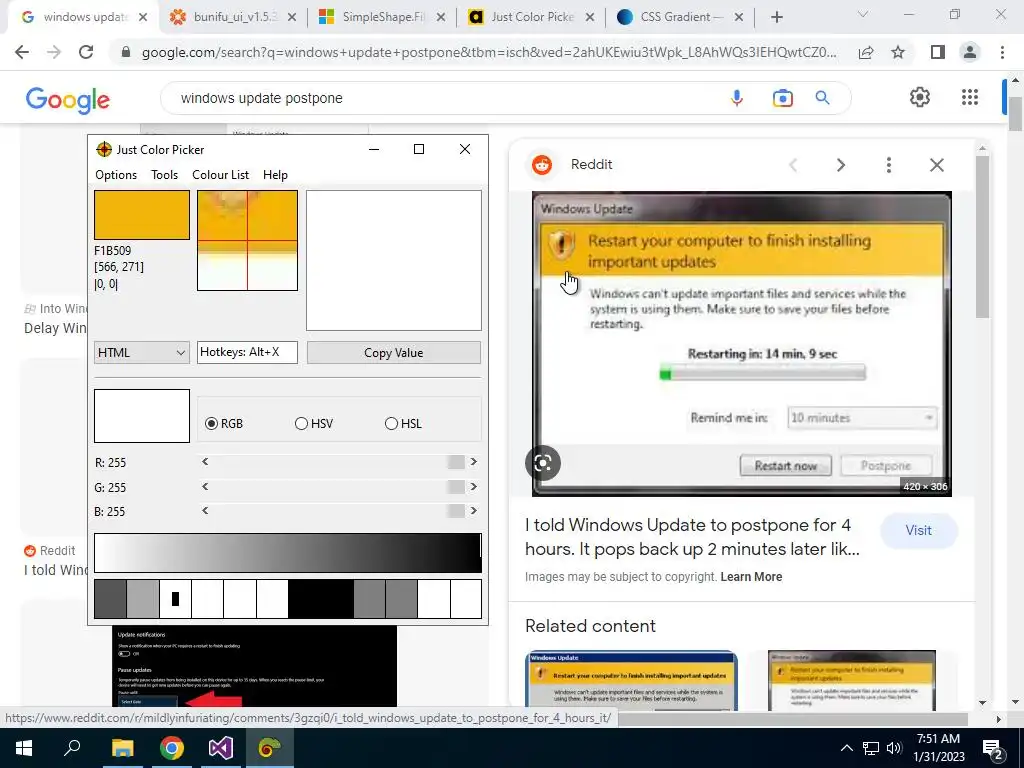1024x768 pixels.
Task: Click right arrow of R slider
Action: 473,462
